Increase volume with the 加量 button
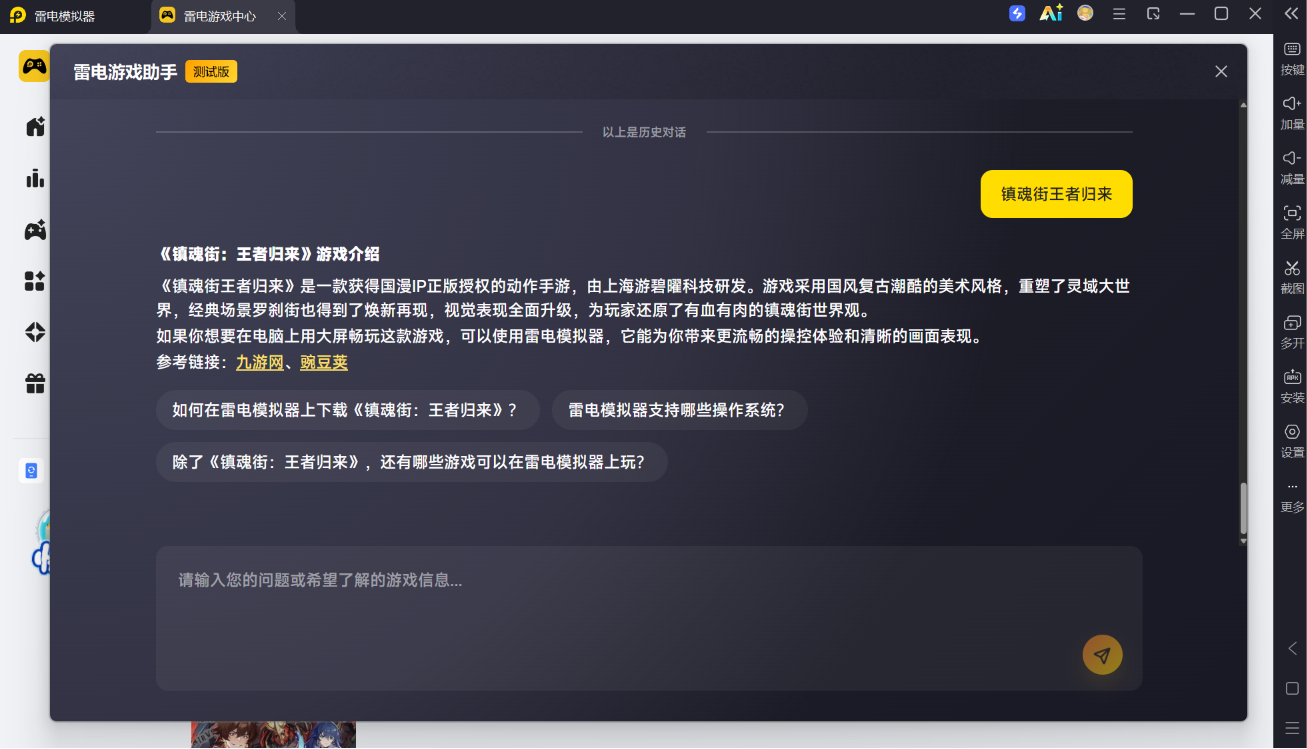The width and height of the screenshot is (1307, 749). (x=1292, y=113)
